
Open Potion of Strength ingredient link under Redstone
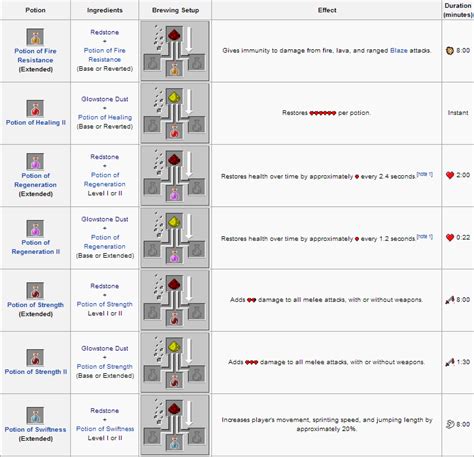click(x=105, y=304)
